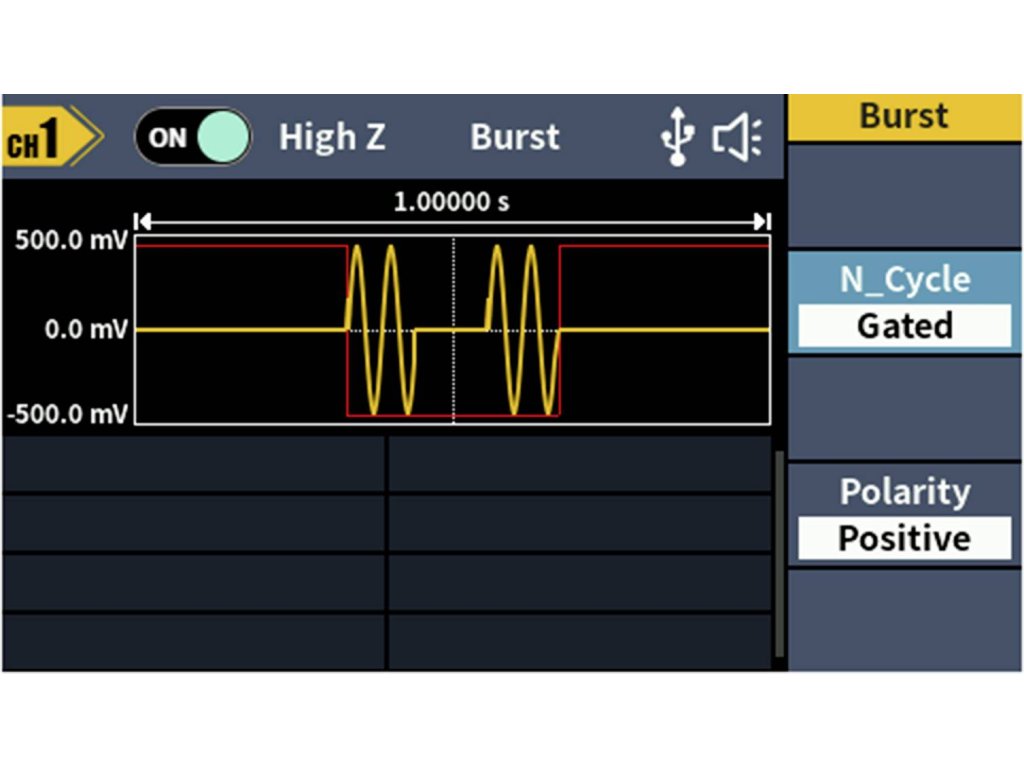Click the 500.0 mV upper amplitude label
The height and width of the screenshot is (768, 1024).
(64, 243)
